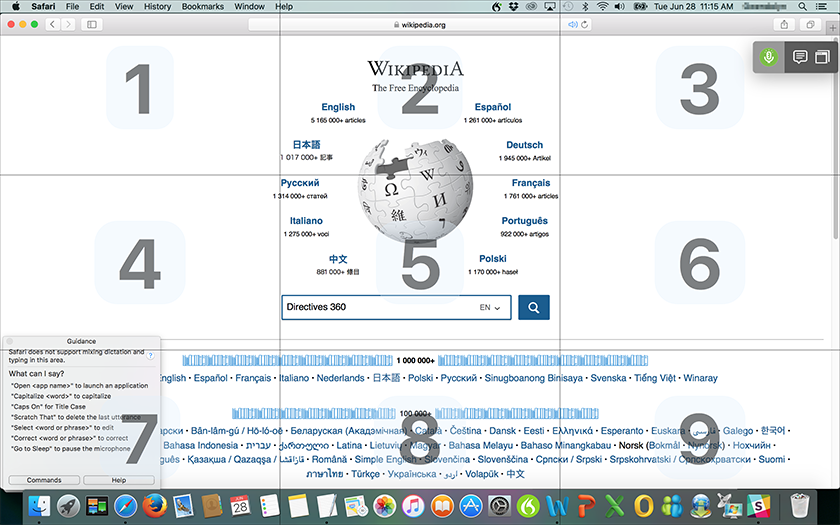Open the Safari menu in menu bar
Image resolution: width=840 pixels, height=525 pixels.
(43, 6)
